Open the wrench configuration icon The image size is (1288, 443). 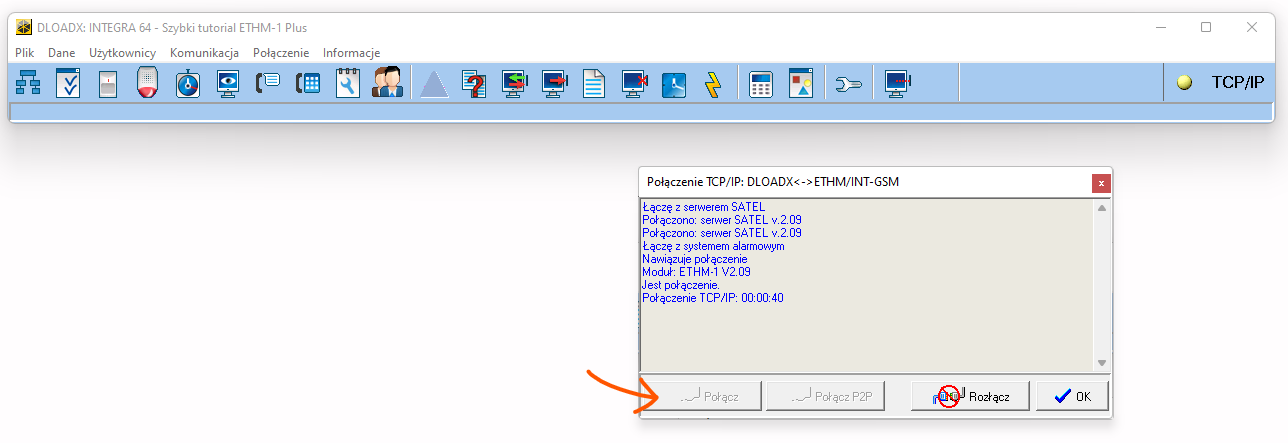click(x=848, y=83)
